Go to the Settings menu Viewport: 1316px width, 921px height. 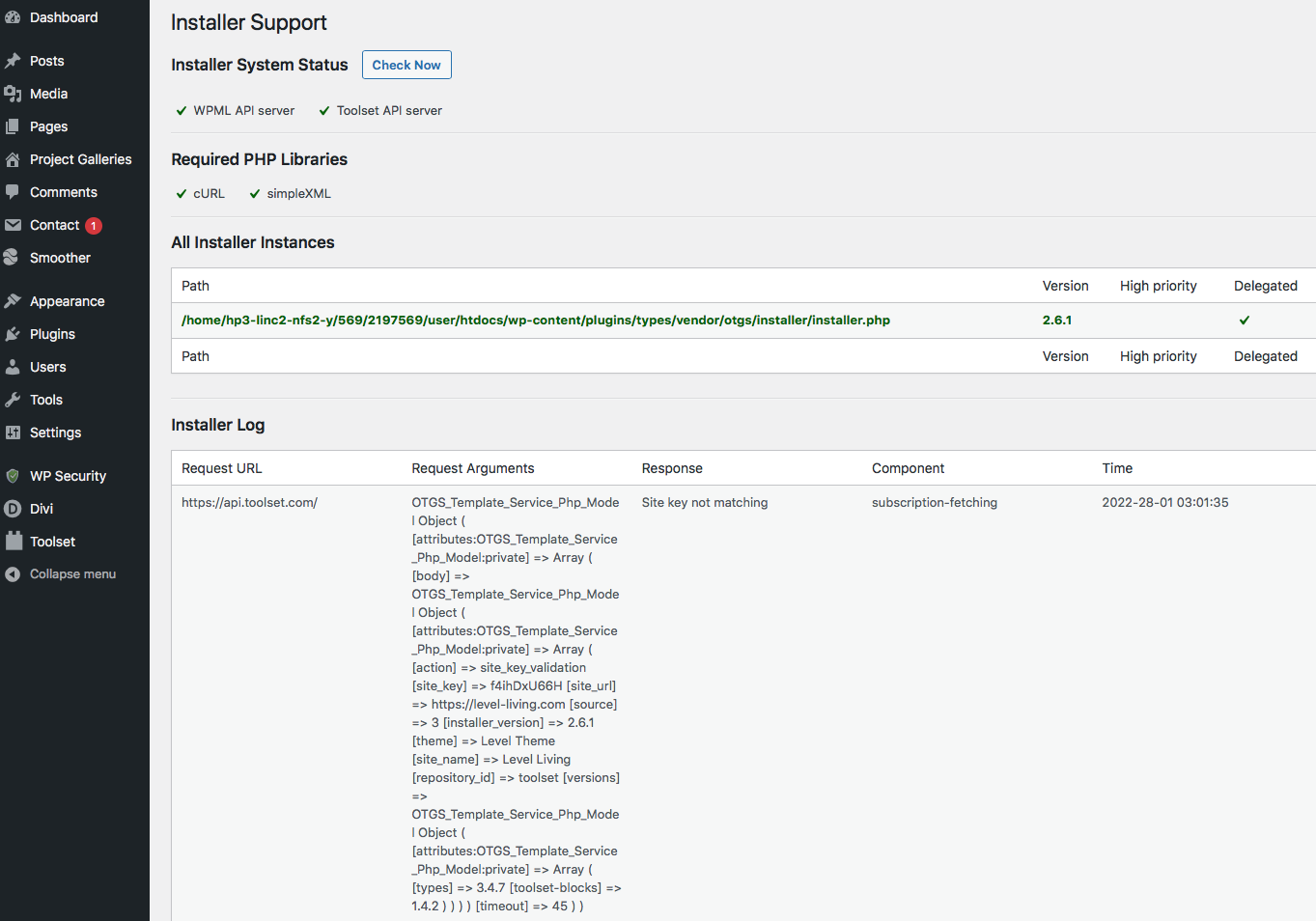pyautogui.click(x=55, y=433)
